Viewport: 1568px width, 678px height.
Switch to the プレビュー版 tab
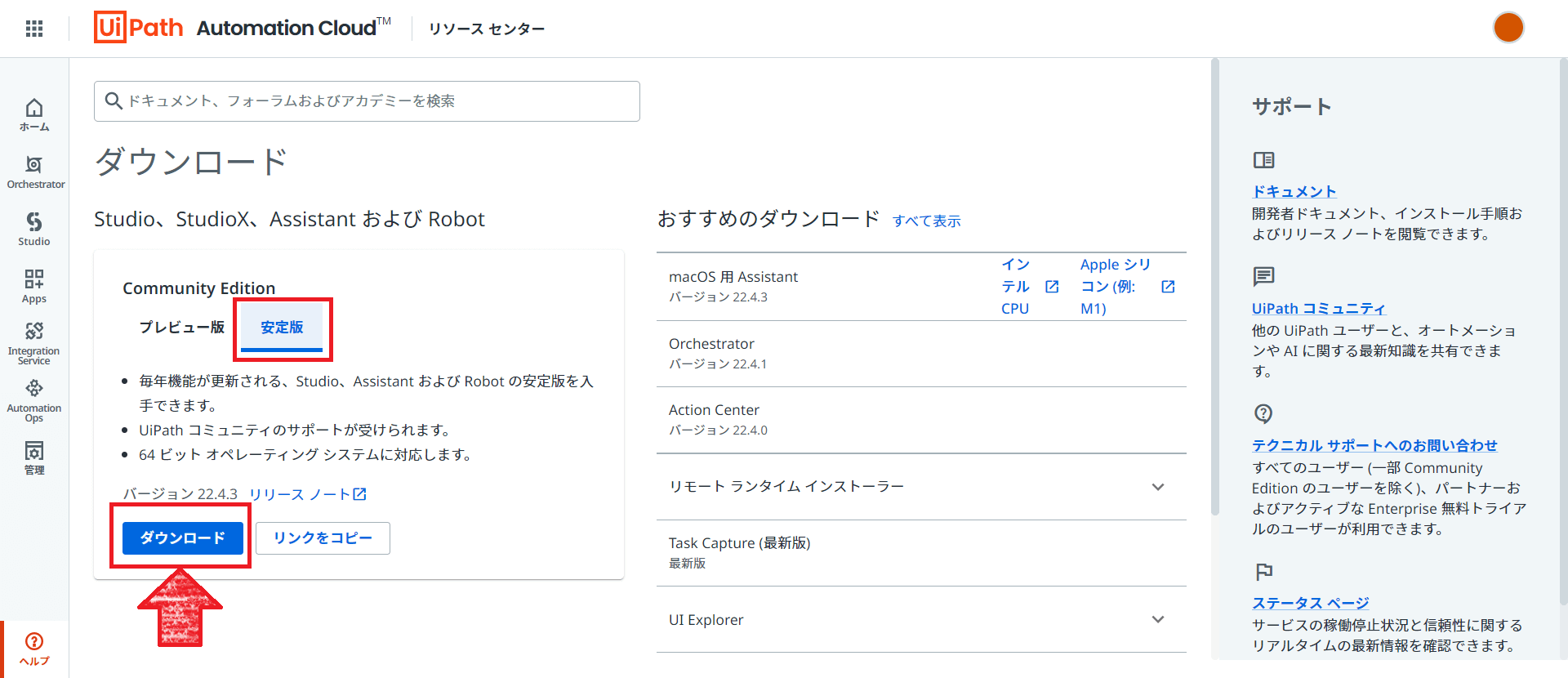181,327
